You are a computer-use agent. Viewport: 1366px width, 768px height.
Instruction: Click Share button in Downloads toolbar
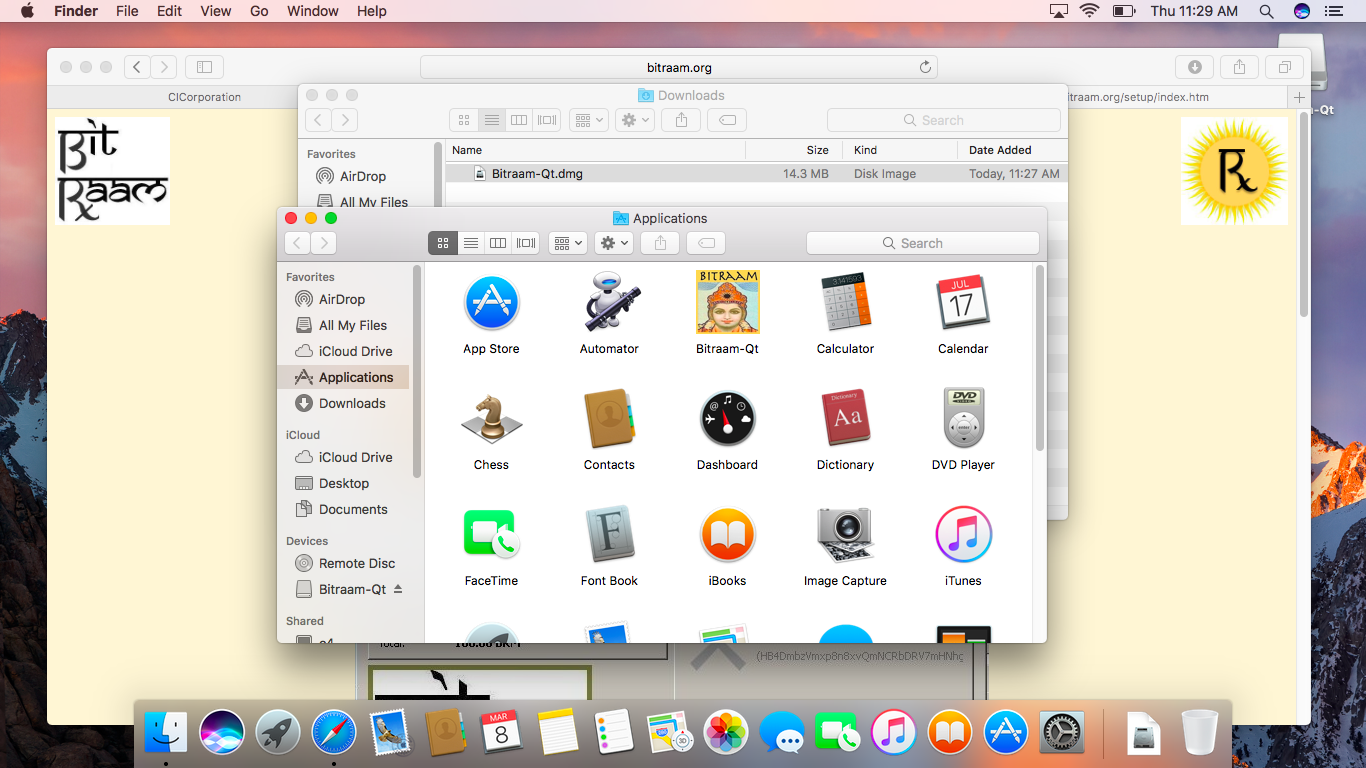(681, 120)
